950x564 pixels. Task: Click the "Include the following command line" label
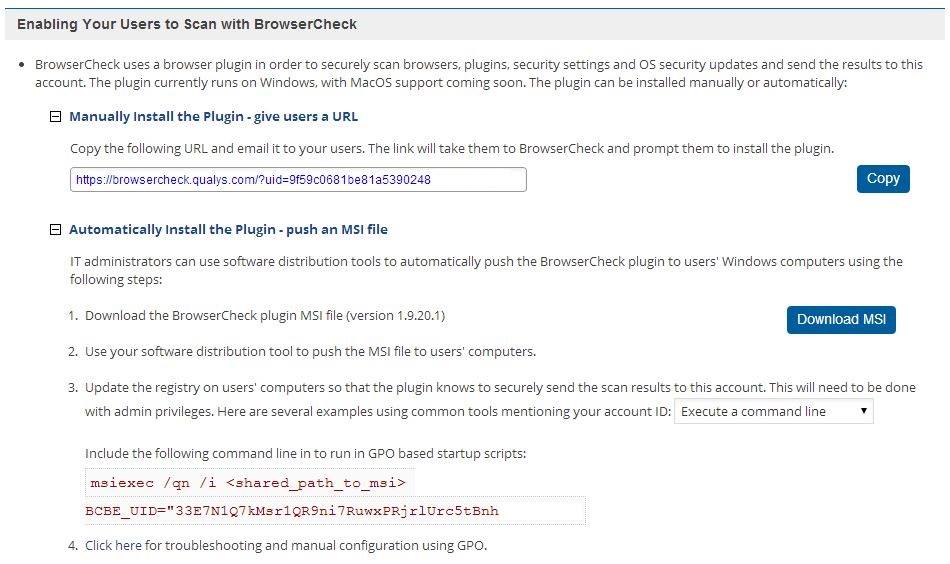coord(305,453)
